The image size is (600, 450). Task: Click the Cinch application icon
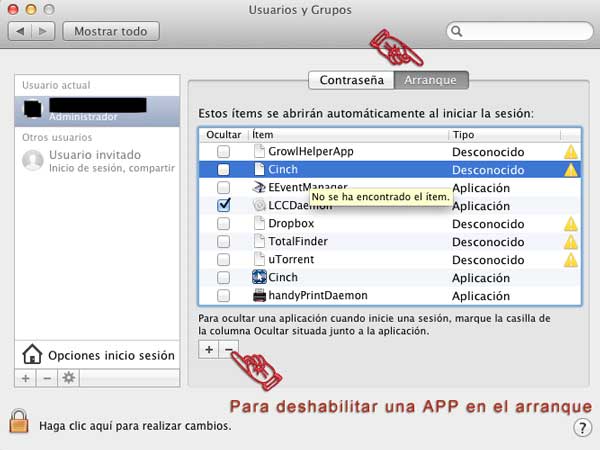(x=259, y=277)
